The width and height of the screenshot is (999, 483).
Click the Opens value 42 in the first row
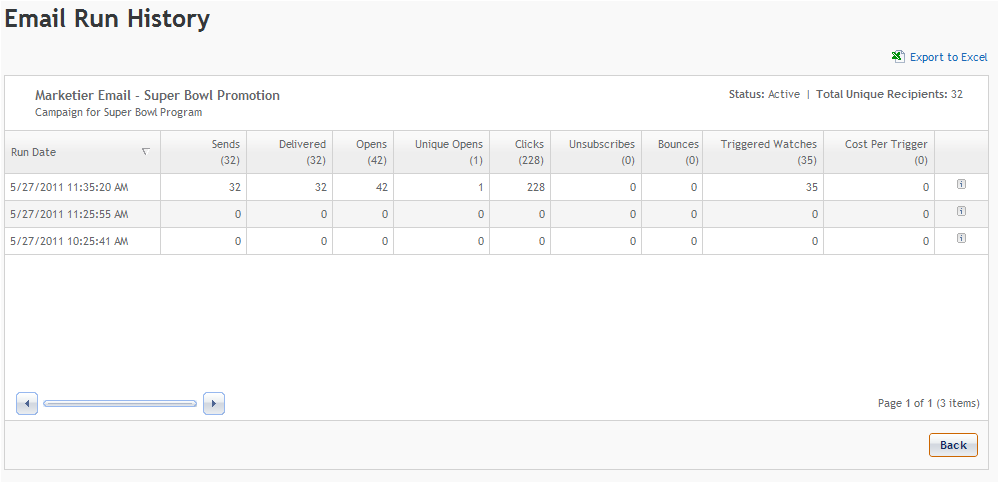tap(381, 187)
